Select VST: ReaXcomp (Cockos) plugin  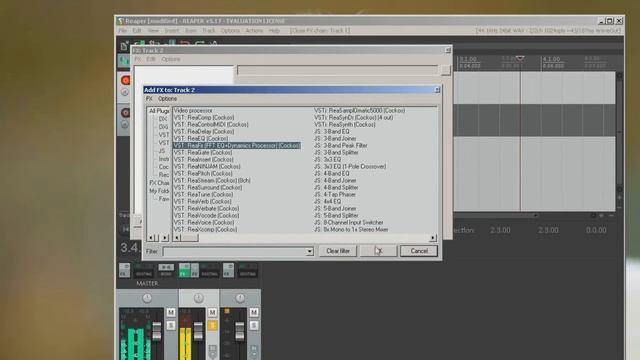[205, 229]
